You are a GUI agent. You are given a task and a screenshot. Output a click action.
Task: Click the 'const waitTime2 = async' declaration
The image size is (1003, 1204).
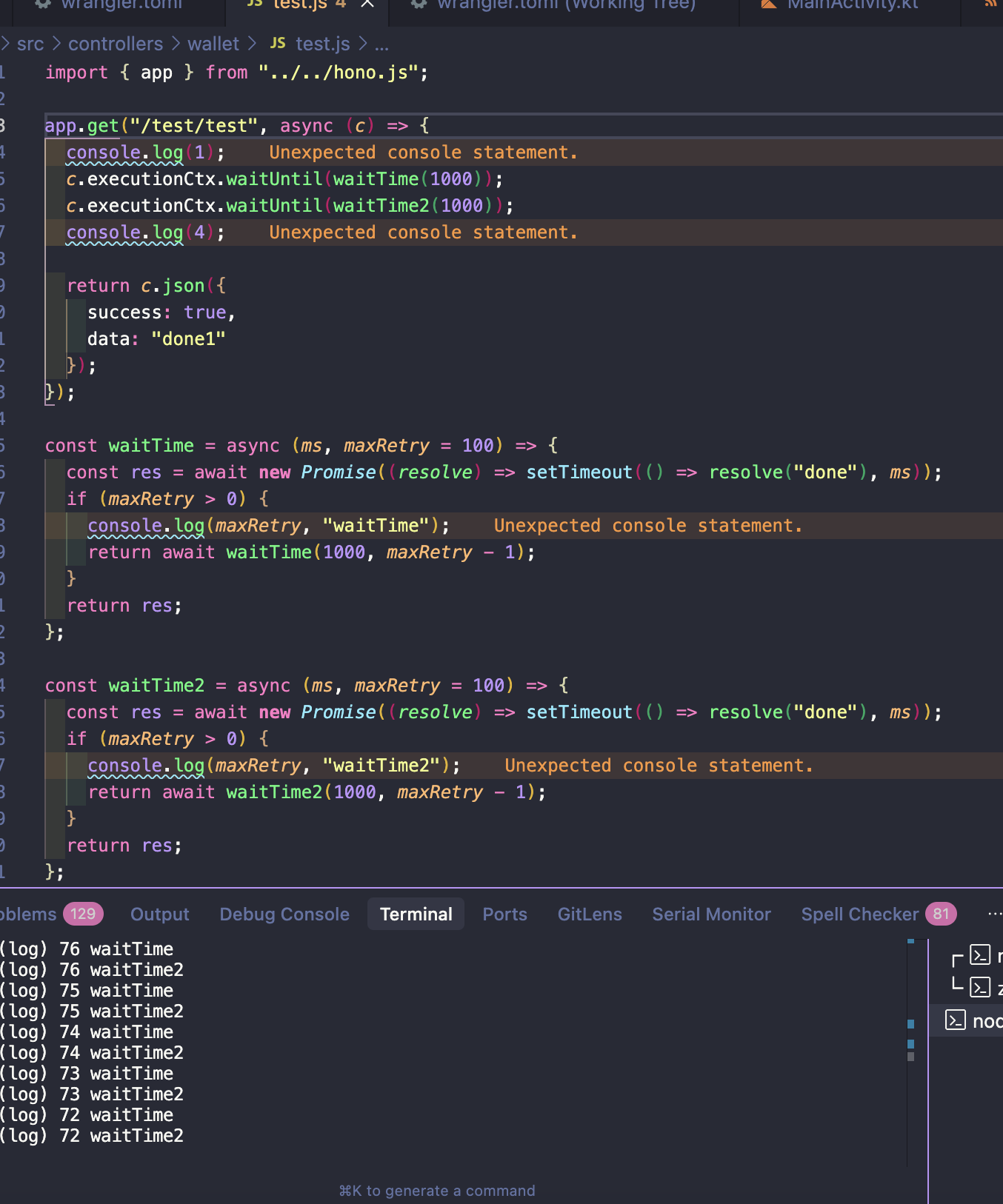coord(307,686)
